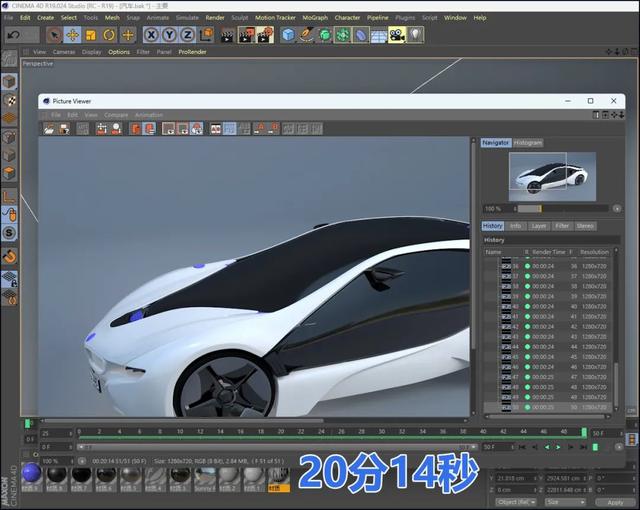Add a Cube primitive object

[x=288, y=35]
